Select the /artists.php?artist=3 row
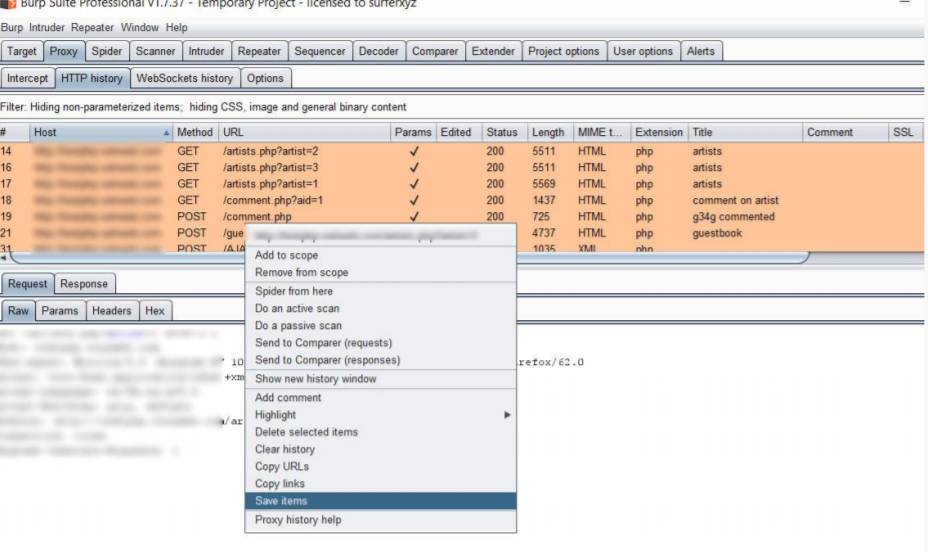 462,168
